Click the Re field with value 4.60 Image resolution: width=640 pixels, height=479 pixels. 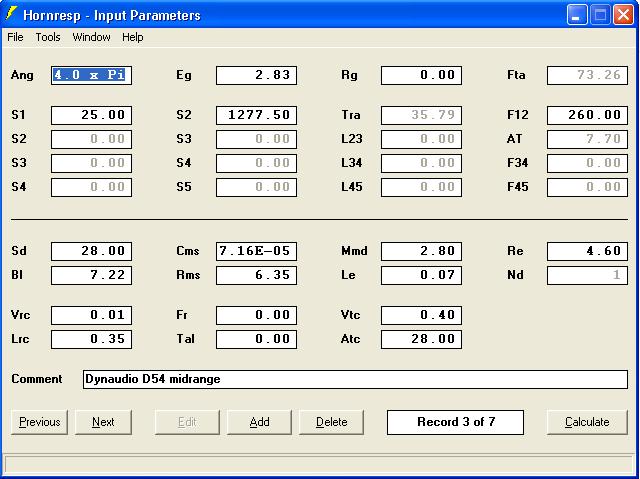point(587,251)
